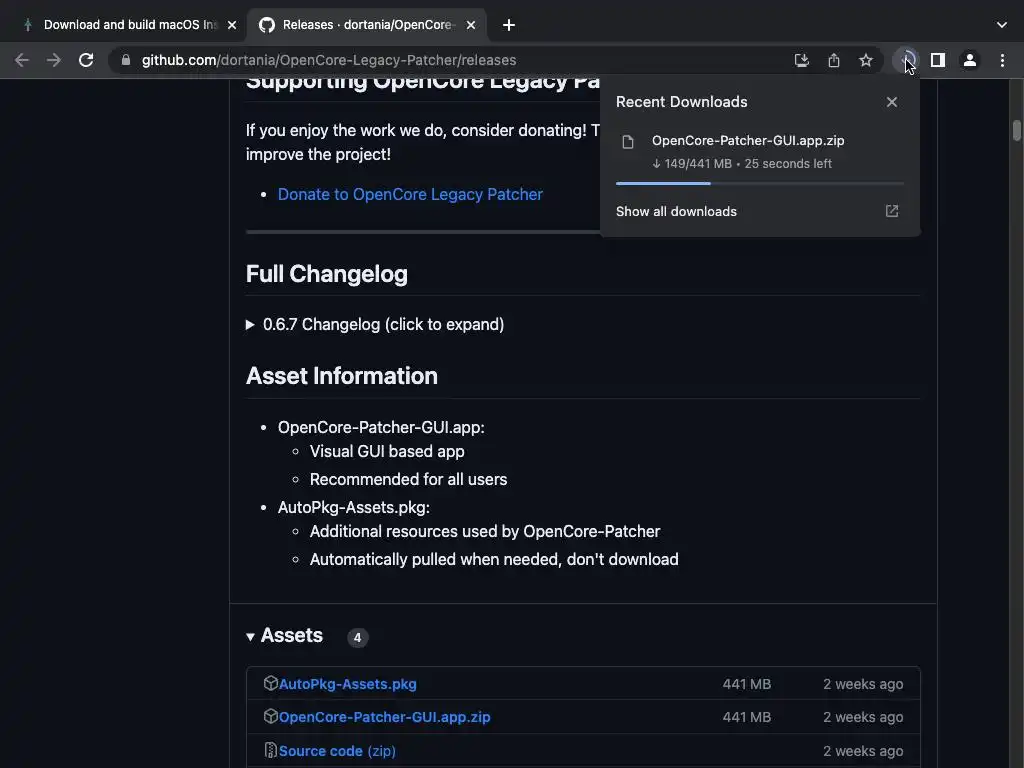Open the tab search dropdown arrow
The width and height of the screenshot is (1024, 768).
tap(1002, 24)
